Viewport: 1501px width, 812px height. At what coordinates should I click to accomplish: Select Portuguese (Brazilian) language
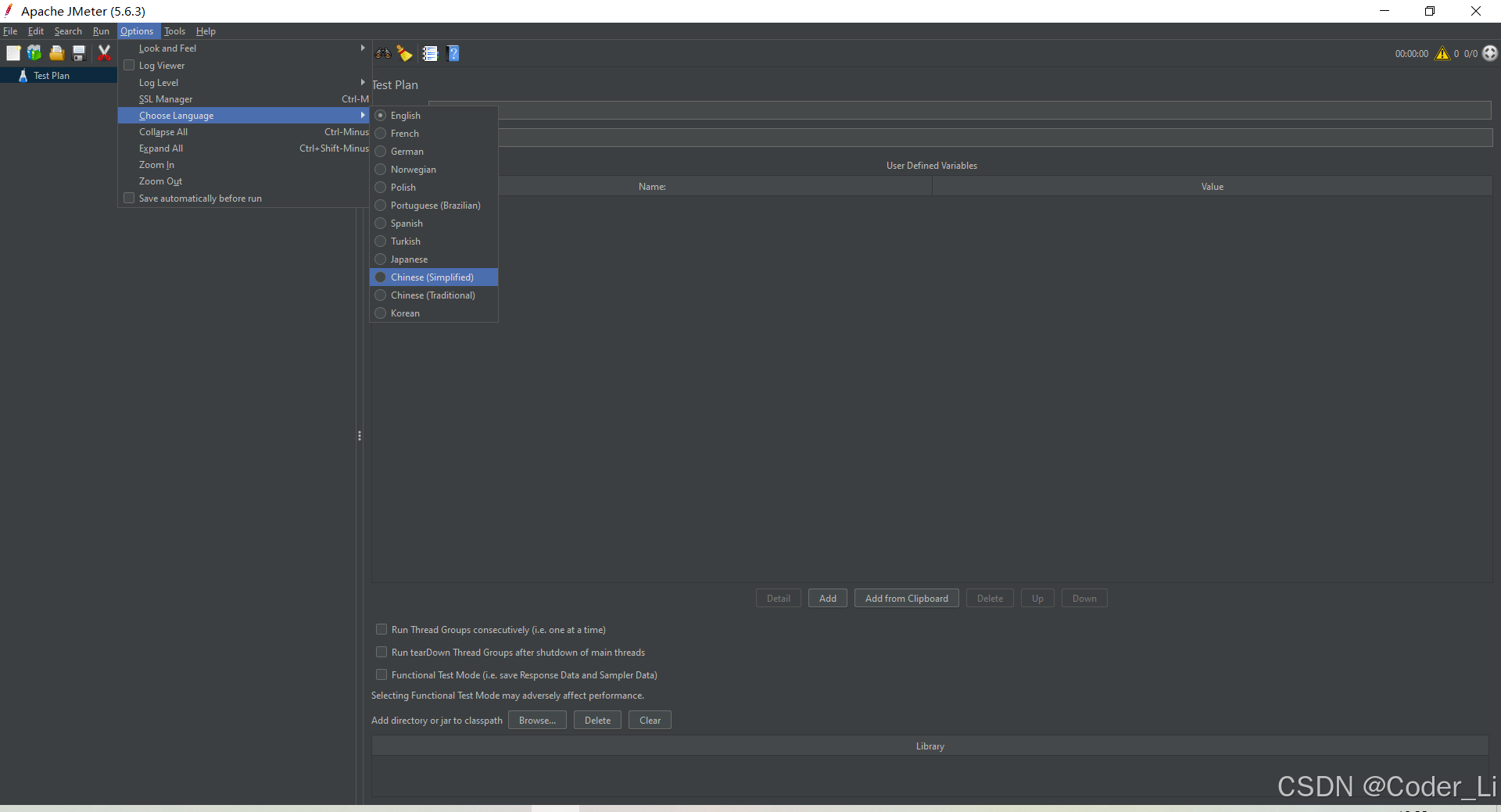pos(434,206)
